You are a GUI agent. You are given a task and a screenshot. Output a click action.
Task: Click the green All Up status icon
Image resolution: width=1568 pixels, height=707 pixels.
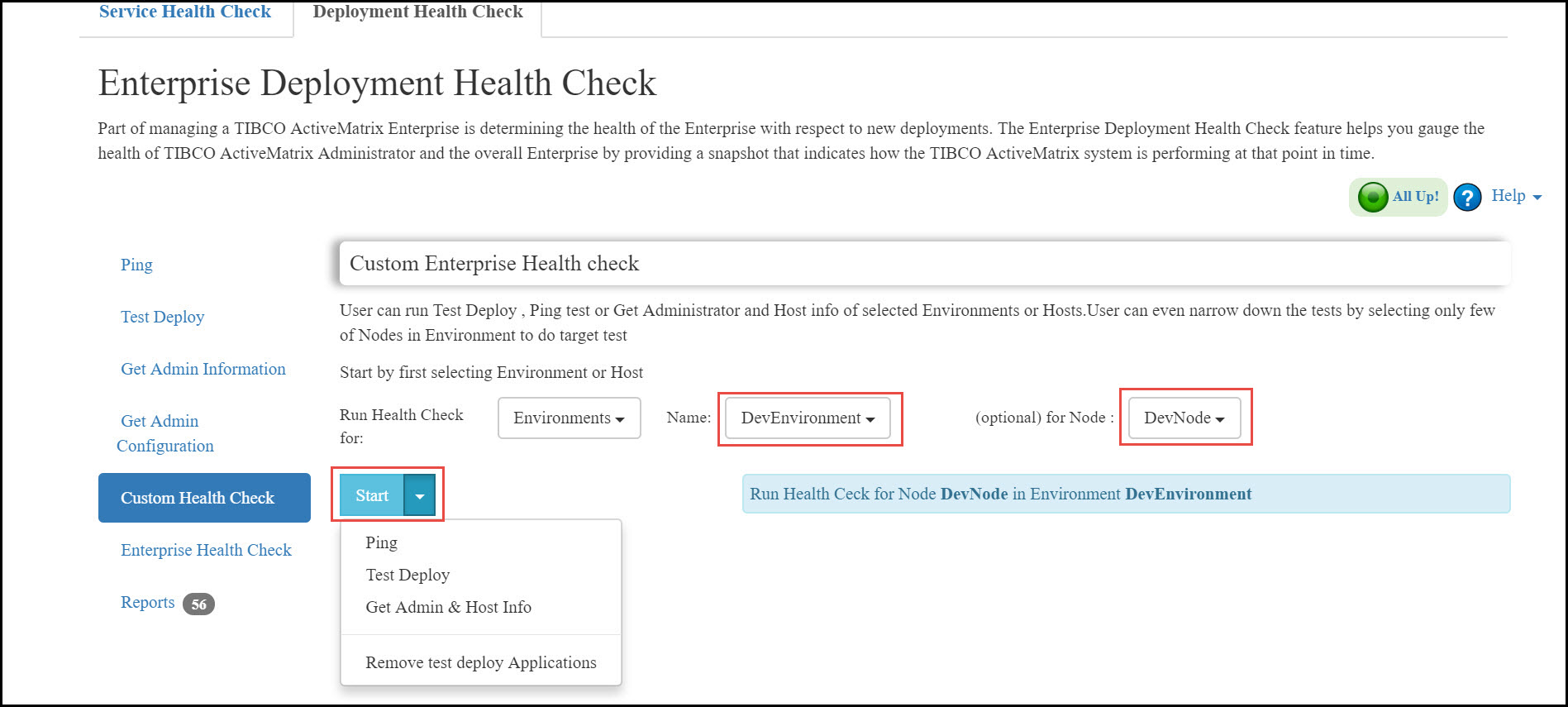tap(1373, 197)
